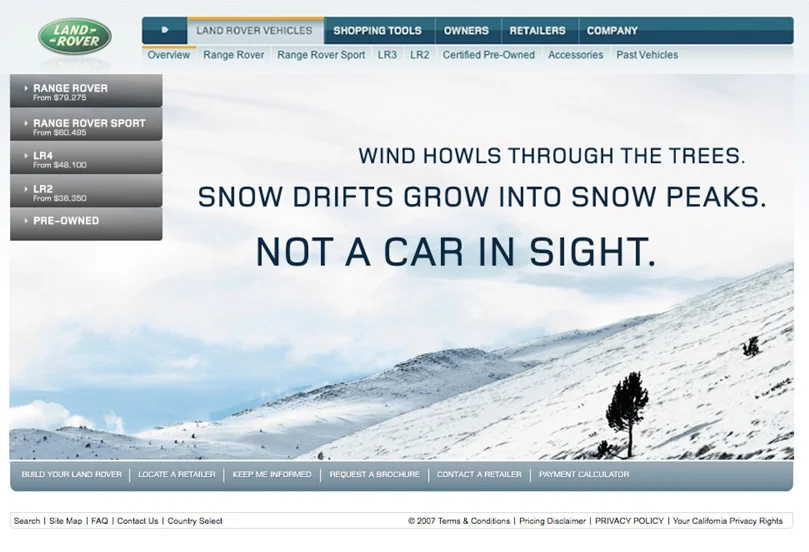Click Build Your Land Rover
The image size is (809, 552).
(x=72, y=475)
